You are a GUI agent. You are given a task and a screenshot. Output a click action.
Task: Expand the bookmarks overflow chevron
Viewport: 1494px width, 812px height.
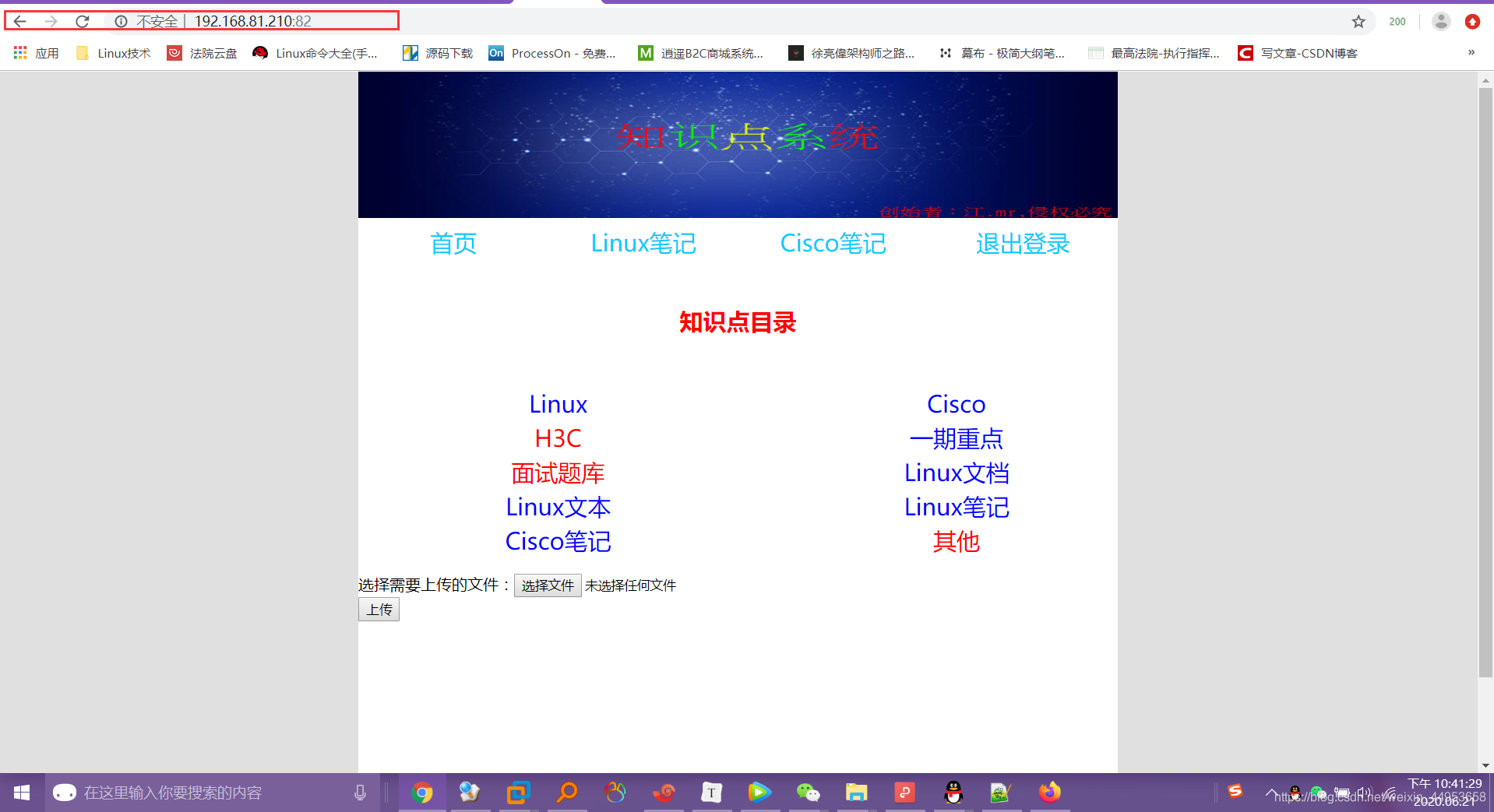click(1471, 52)
